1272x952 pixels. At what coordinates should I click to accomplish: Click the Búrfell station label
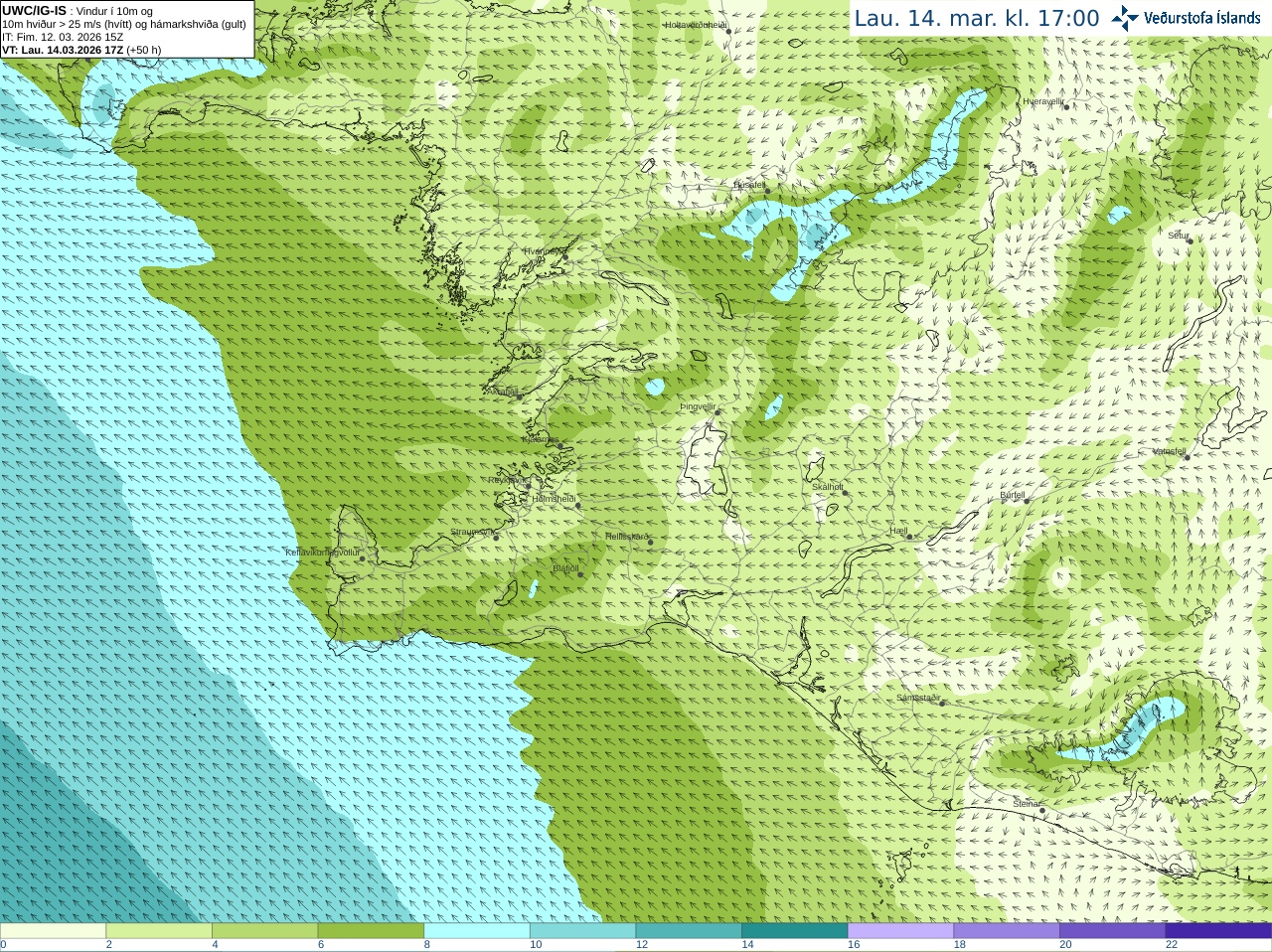click(1012, 495)
